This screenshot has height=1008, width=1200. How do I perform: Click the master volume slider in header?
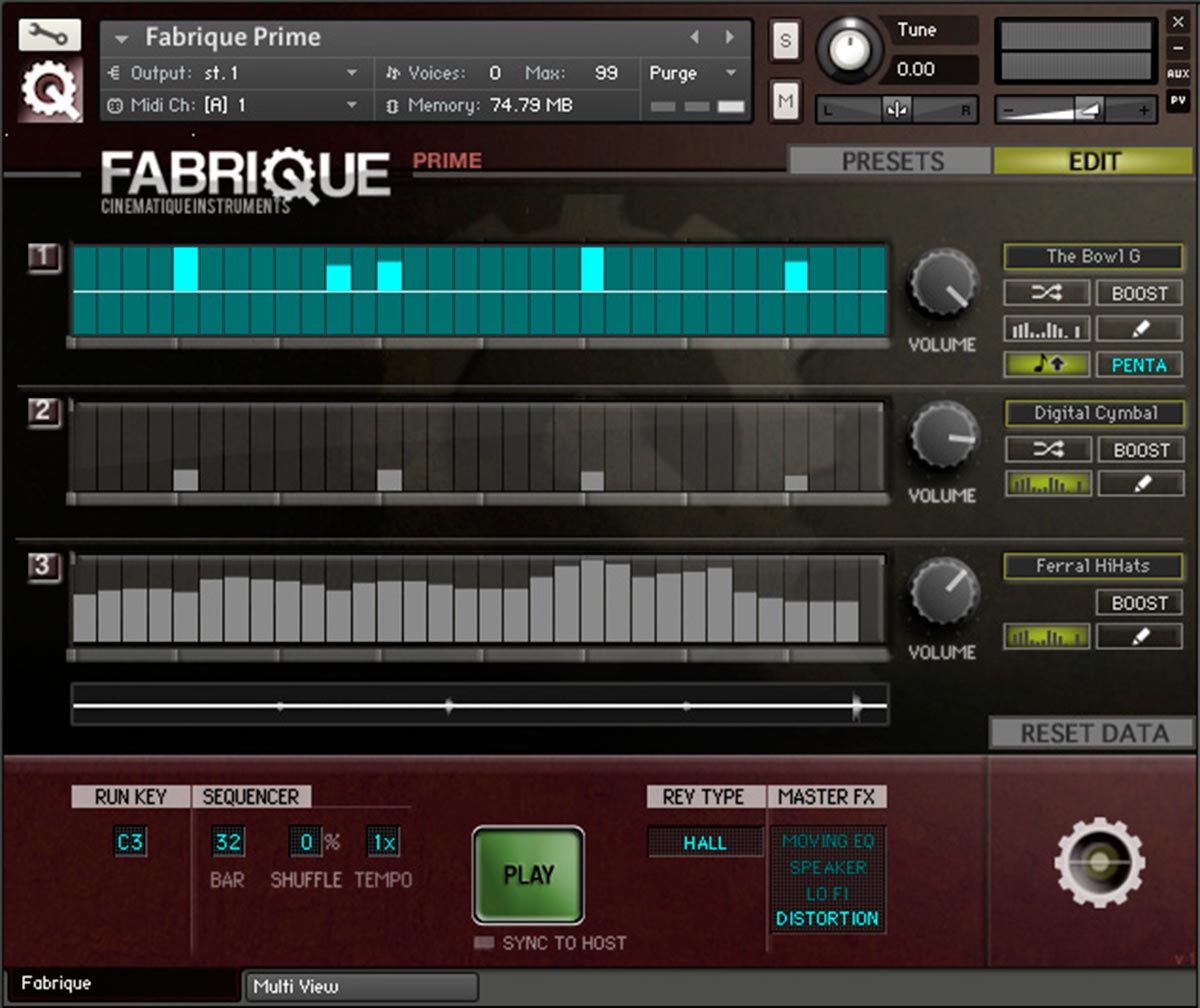pos(1076,111)
